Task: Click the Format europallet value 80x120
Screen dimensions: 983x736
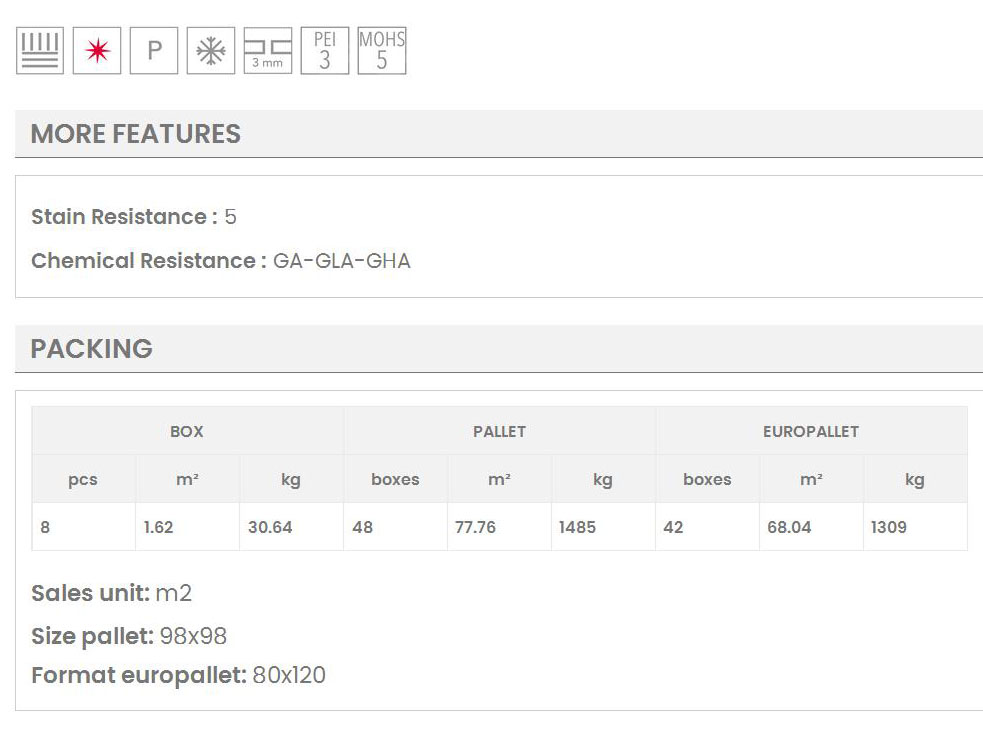Action: pos(289,675)
